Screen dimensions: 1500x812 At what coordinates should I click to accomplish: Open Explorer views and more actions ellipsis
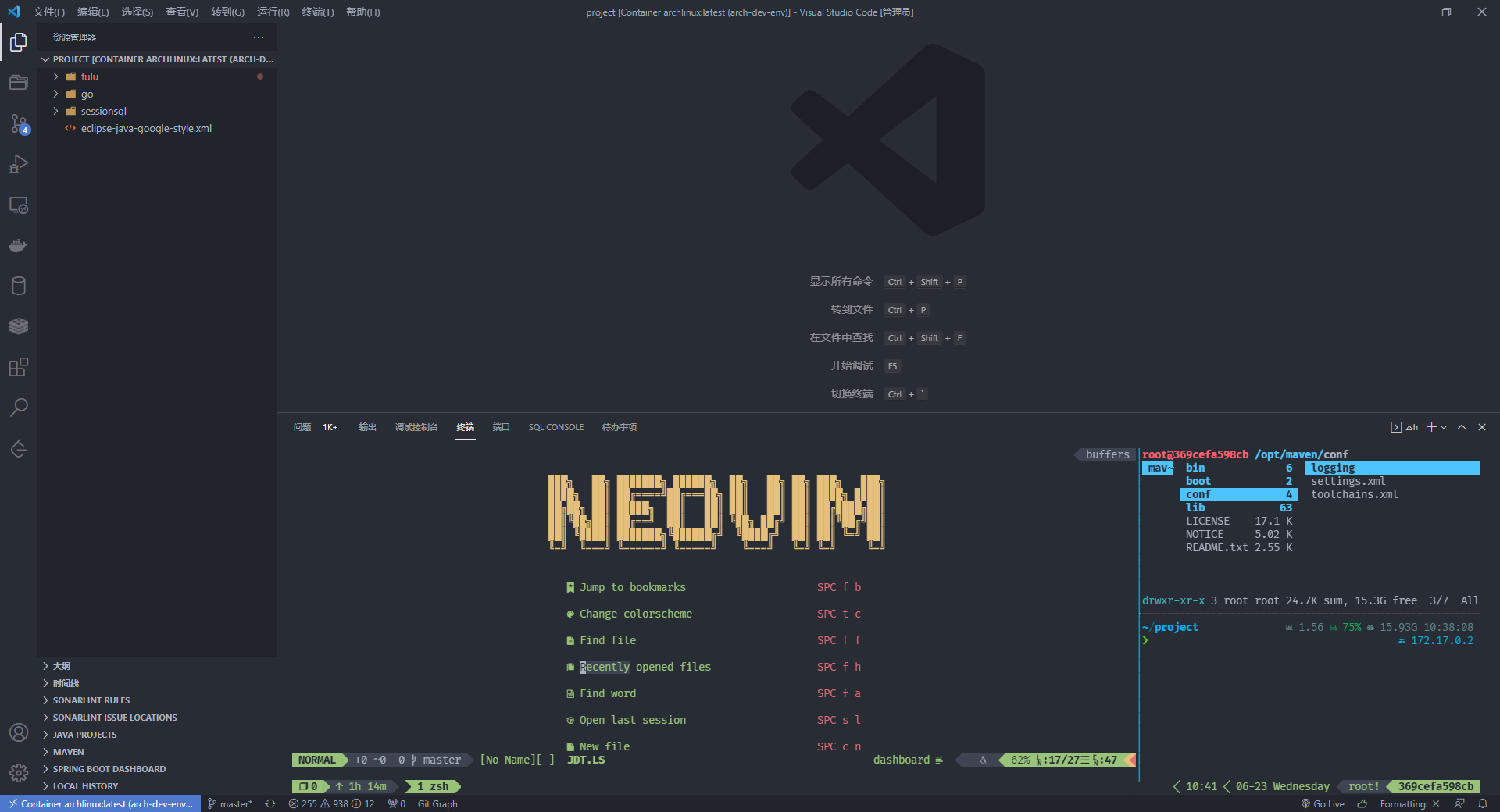point(259,37)
